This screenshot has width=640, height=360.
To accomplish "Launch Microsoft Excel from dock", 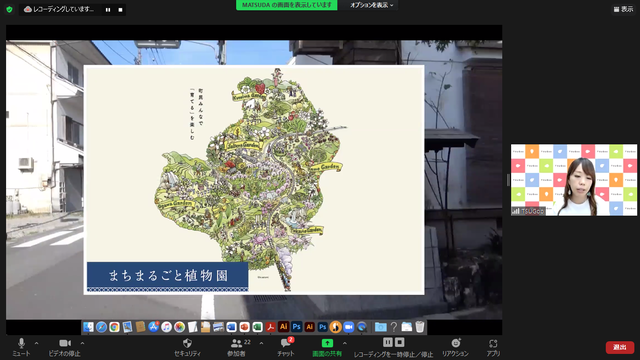I will [x=257, y=327].
